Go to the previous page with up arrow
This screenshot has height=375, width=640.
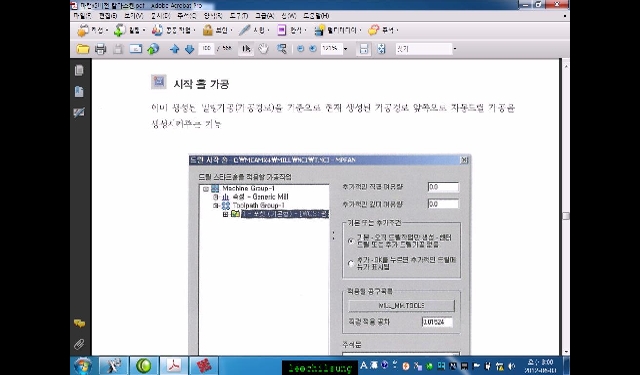175,49
